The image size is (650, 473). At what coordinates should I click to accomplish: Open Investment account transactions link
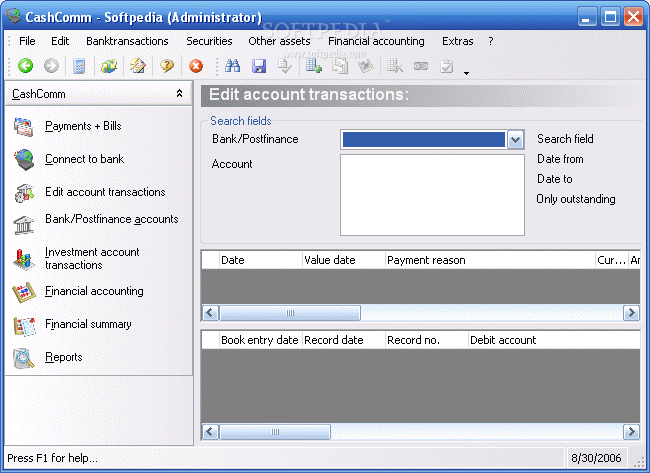[92, 258]
